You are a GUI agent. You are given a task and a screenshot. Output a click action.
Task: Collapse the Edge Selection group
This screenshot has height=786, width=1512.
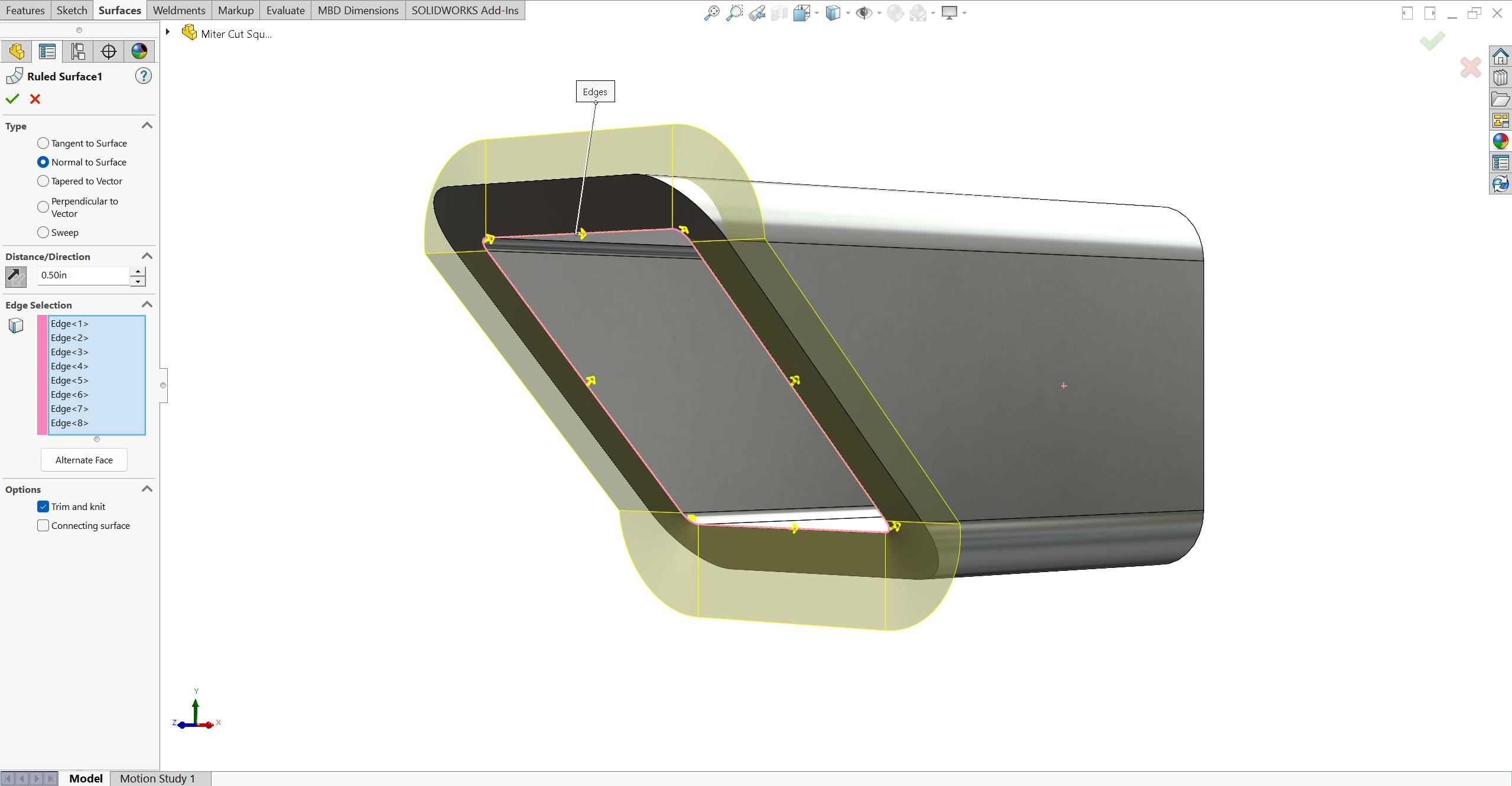point(147,304)
